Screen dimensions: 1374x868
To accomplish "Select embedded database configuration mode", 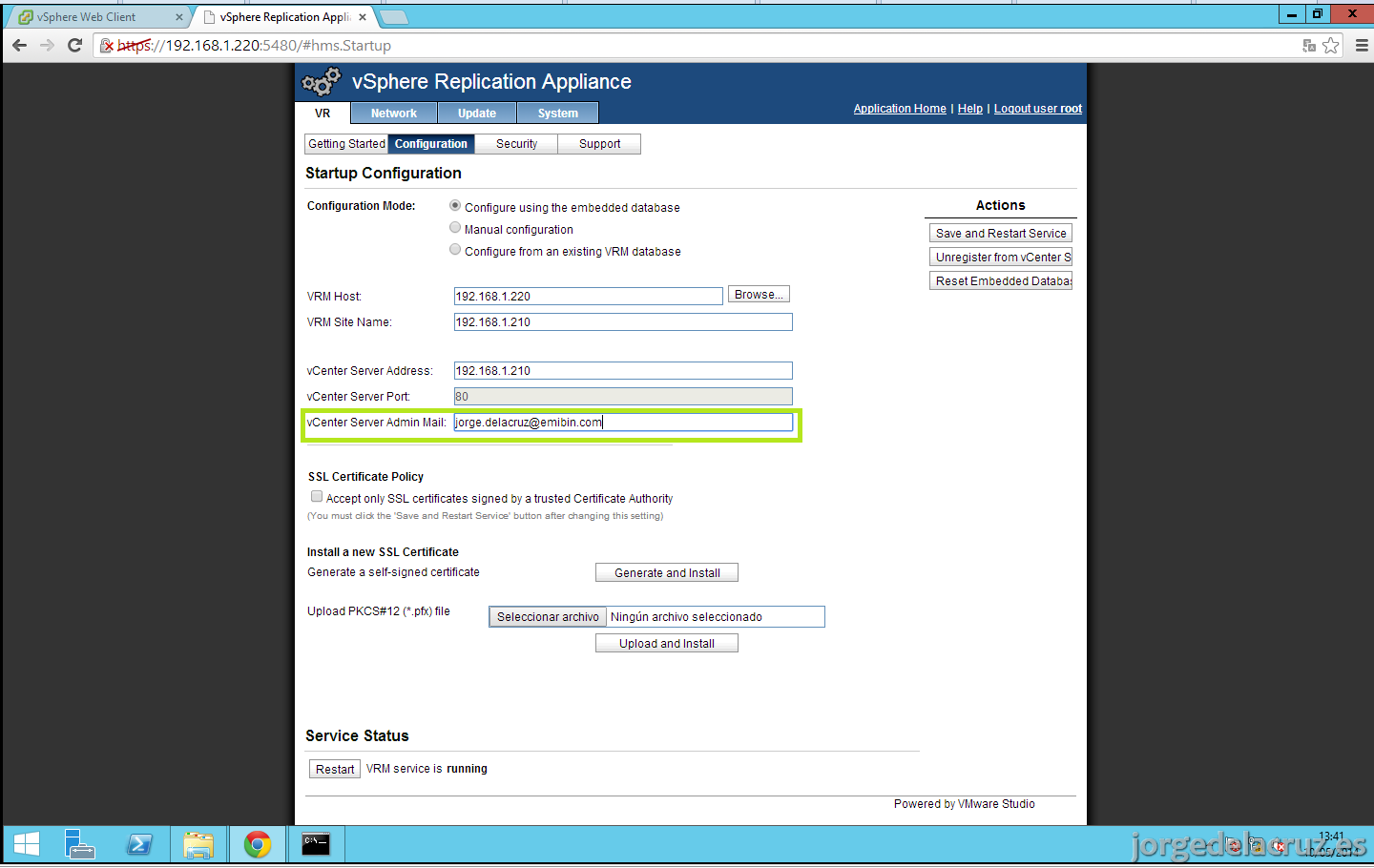I will click(455, 205).
